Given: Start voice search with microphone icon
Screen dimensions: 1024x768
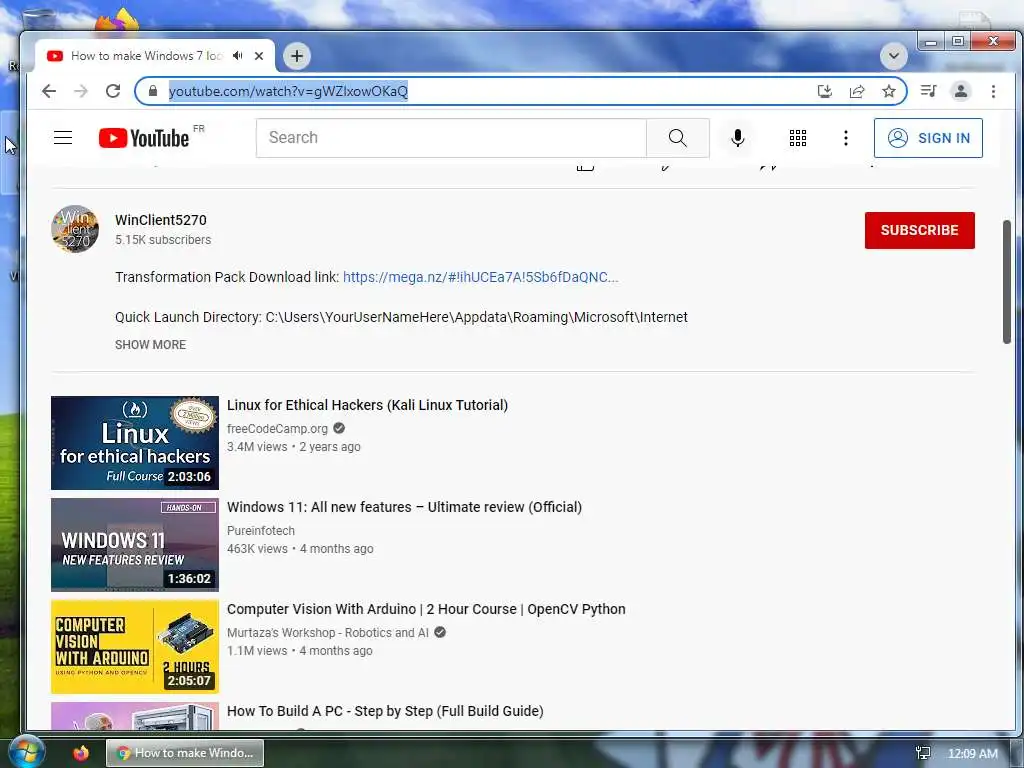Looking at the screenshot, I should coord(737,138).
